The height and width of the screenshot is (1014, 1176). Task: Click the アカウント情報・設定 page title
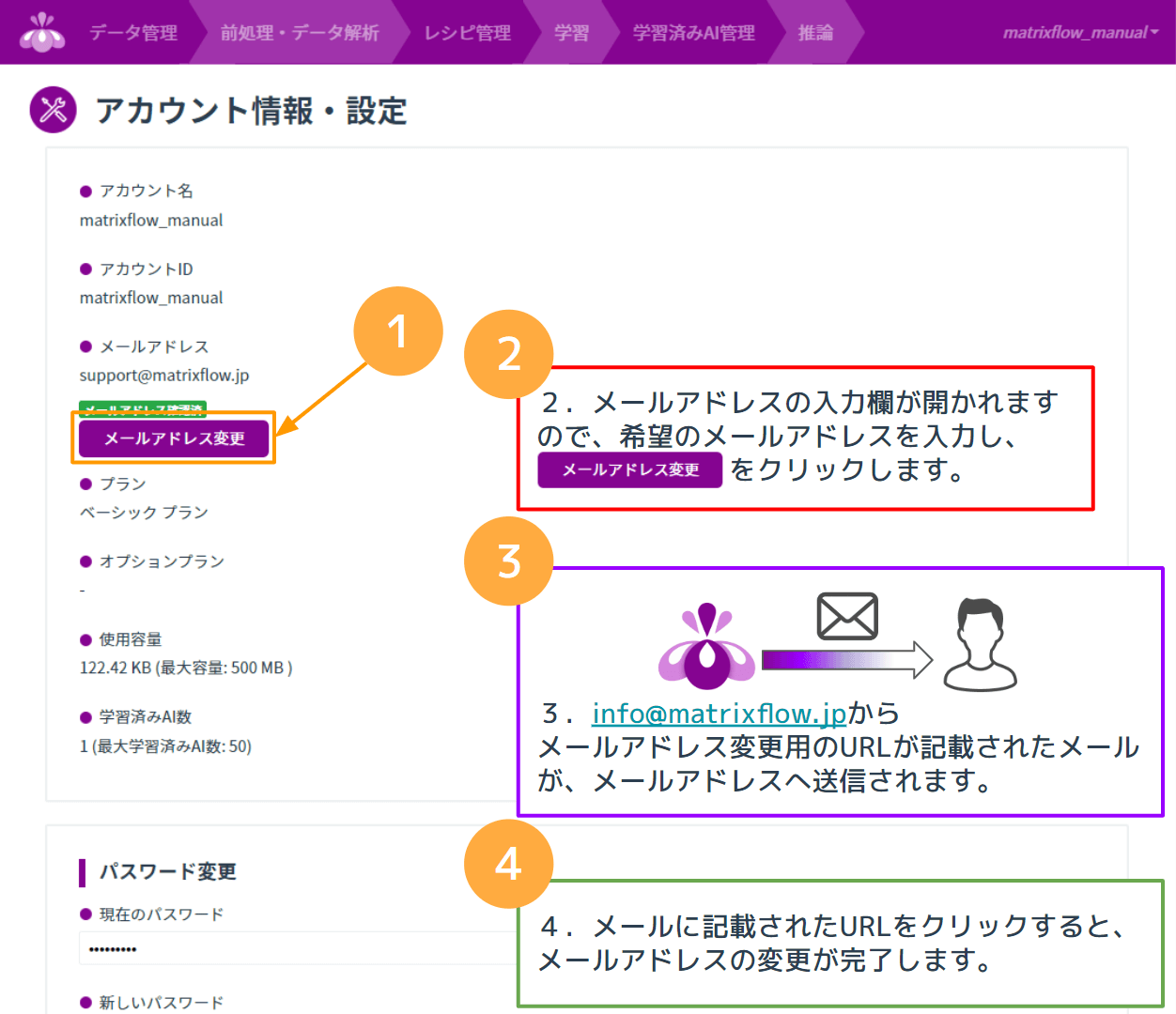click(251, 111)
